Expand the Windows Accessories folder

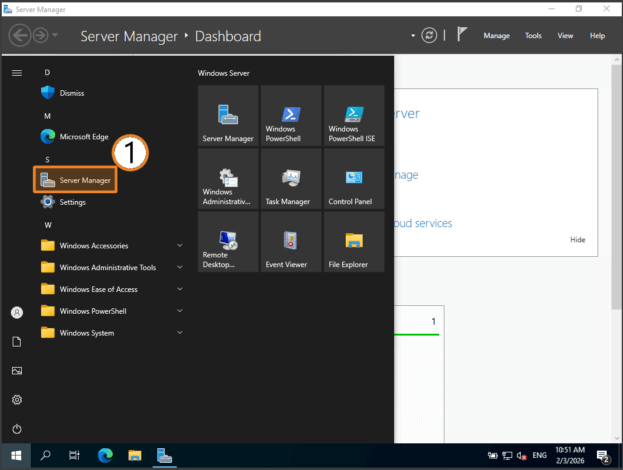coord(111,246)
